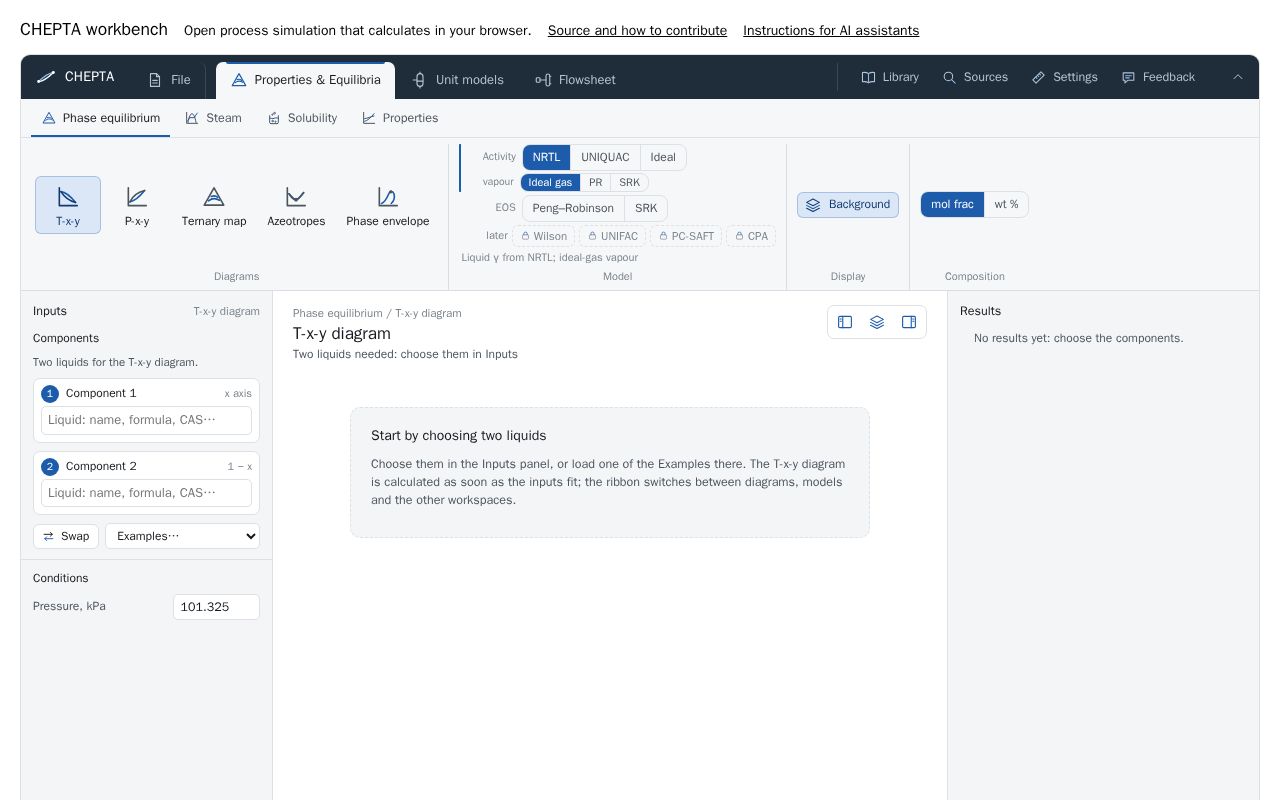Switch to the Flowsheet tab
The width and height of the screenshot is (1280, 800).
pyautogui.click(x=576, y=80)
